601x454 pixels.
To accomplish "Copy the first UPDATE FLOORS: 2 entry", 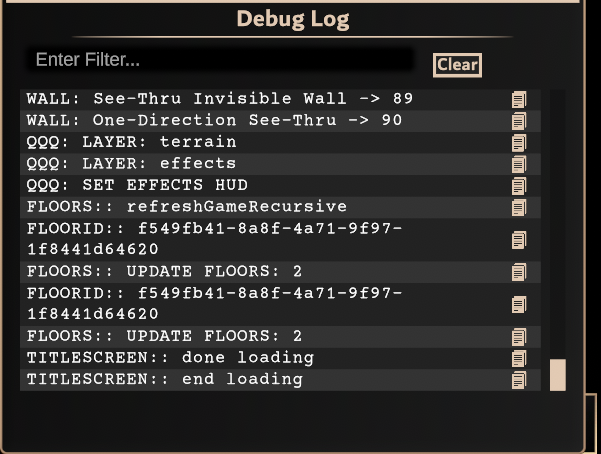I will click(519, 272).
